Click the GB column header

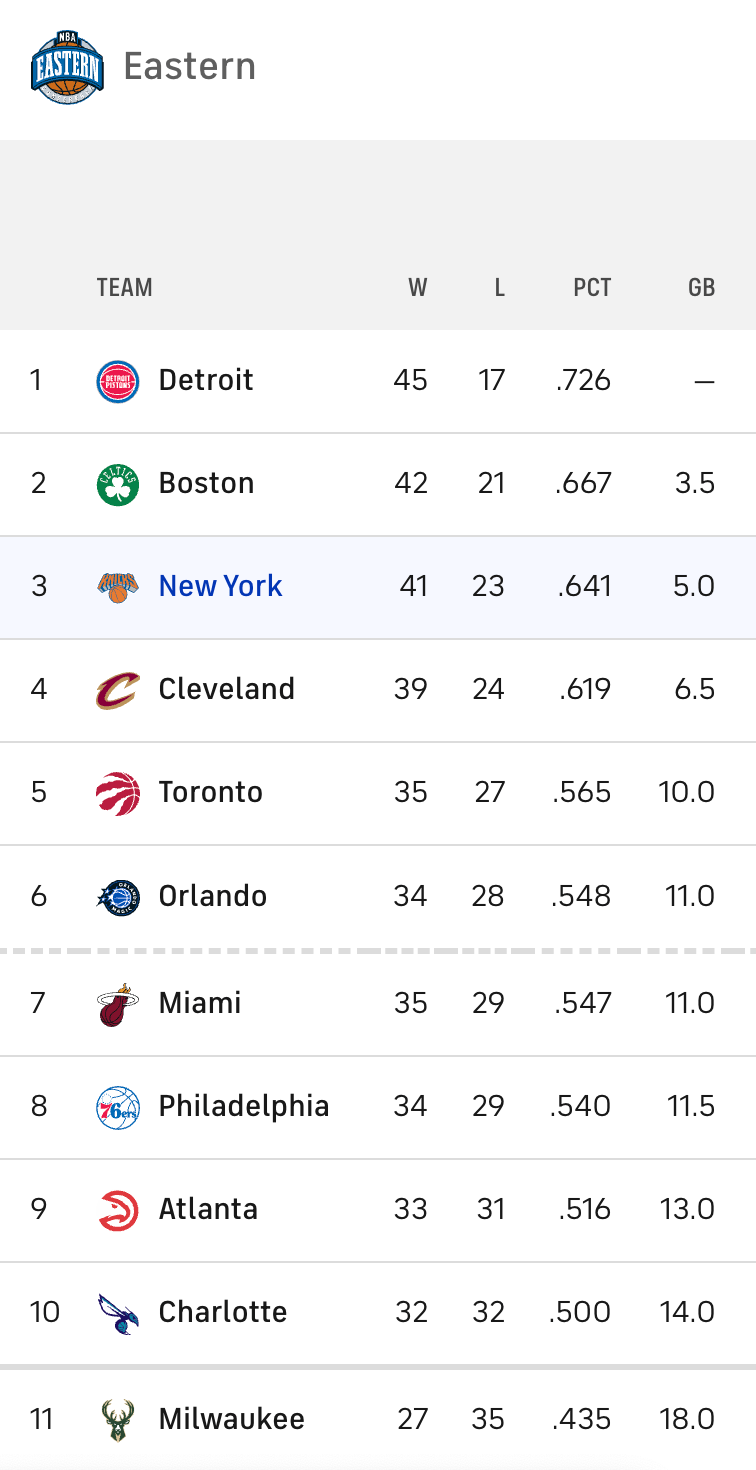(x=701, y=288)
